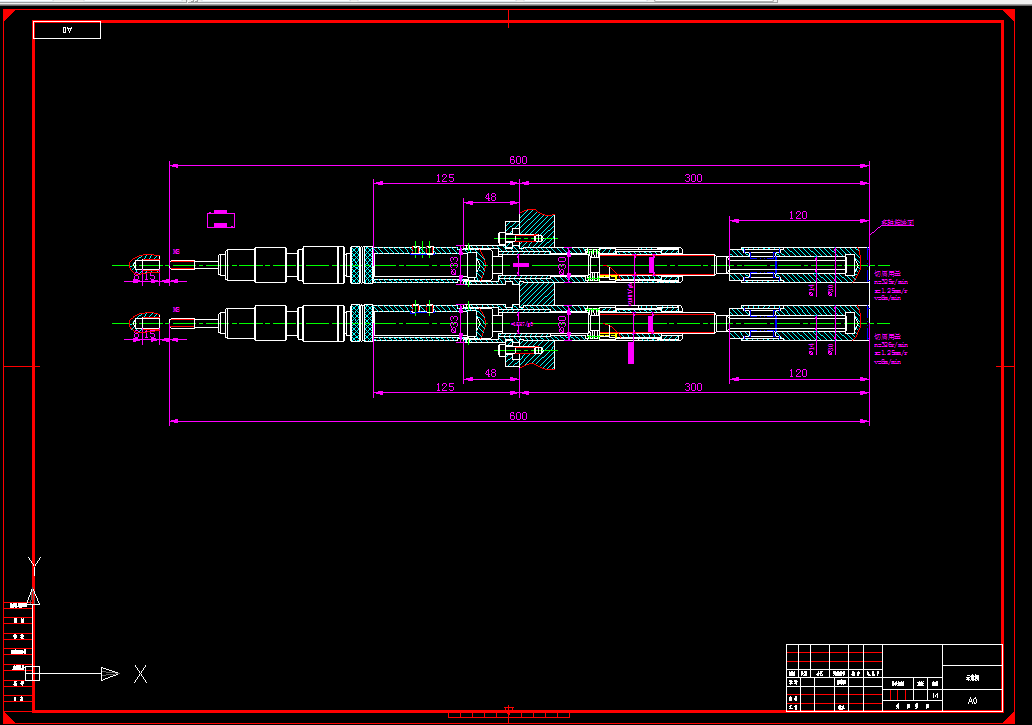Click the bottom 48 dimension text
This screenshot has height=725, width=1032.
490,373
